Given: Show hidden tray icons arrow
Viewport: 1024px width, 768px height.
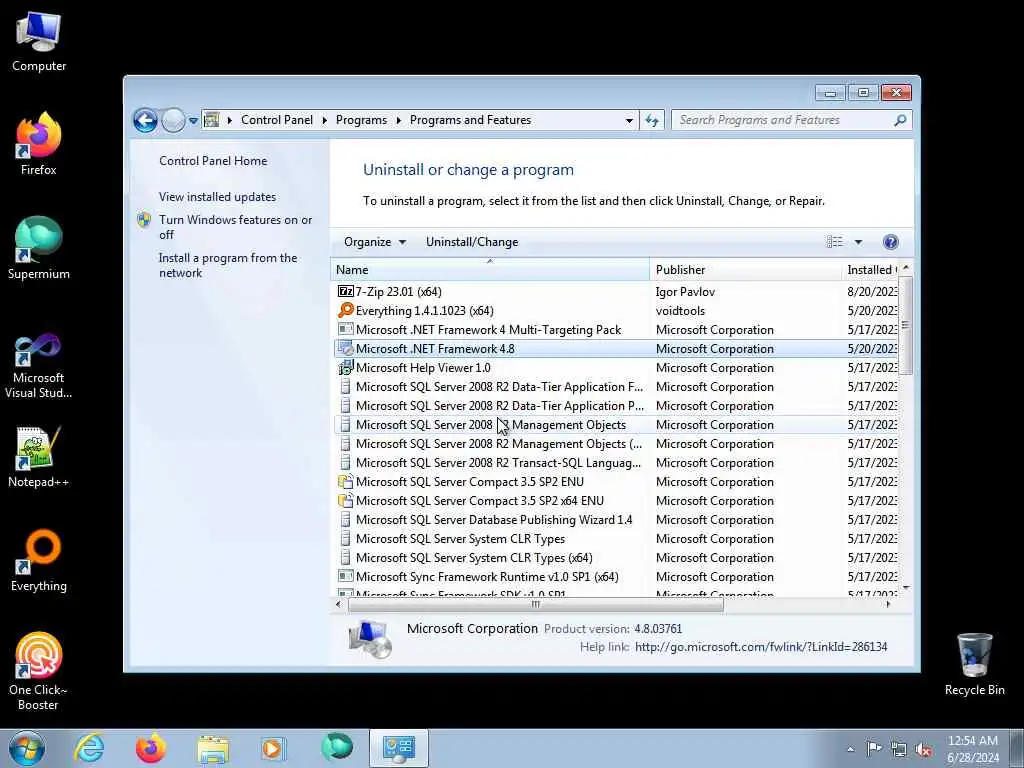Looking at the screenshot, I should point(850,749).
